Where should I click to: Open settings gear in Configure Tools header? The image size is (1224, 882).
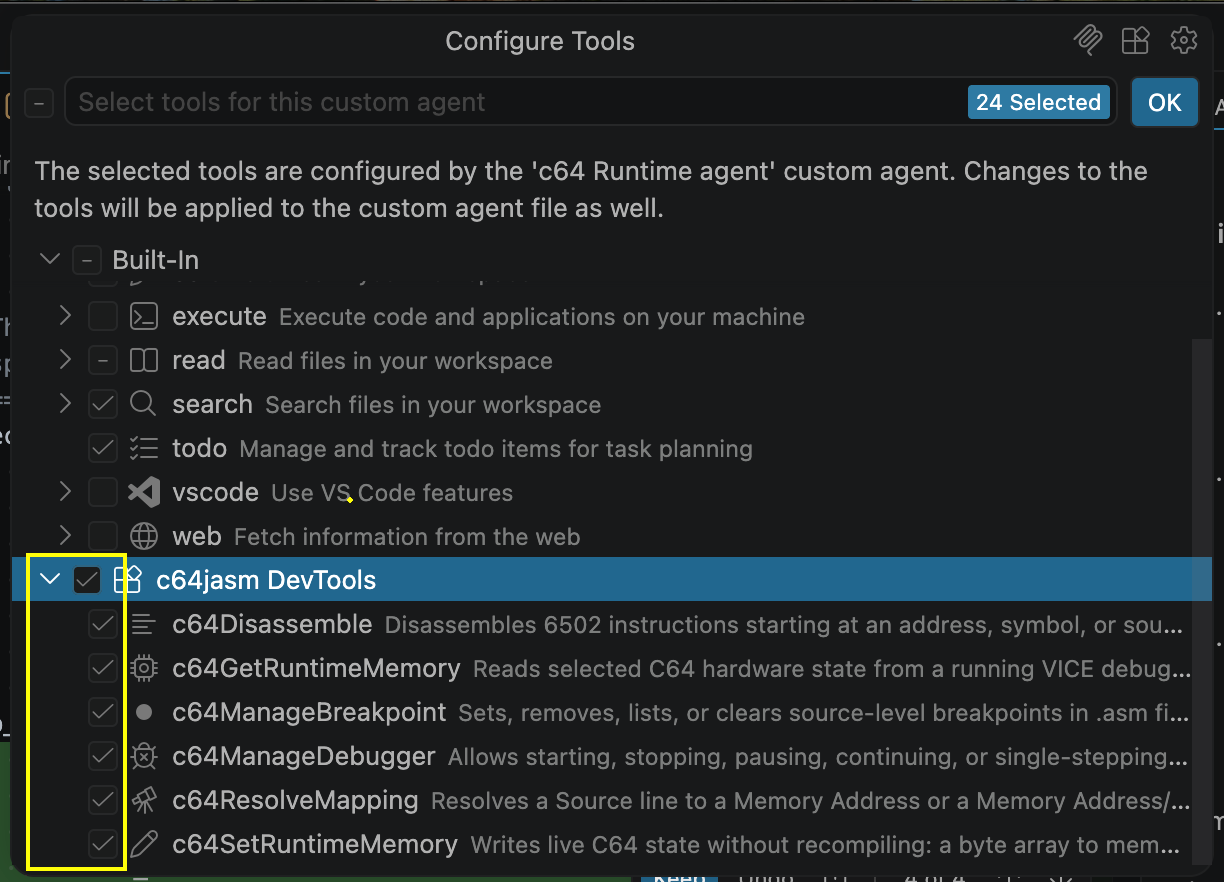[x=1184, y=40]
